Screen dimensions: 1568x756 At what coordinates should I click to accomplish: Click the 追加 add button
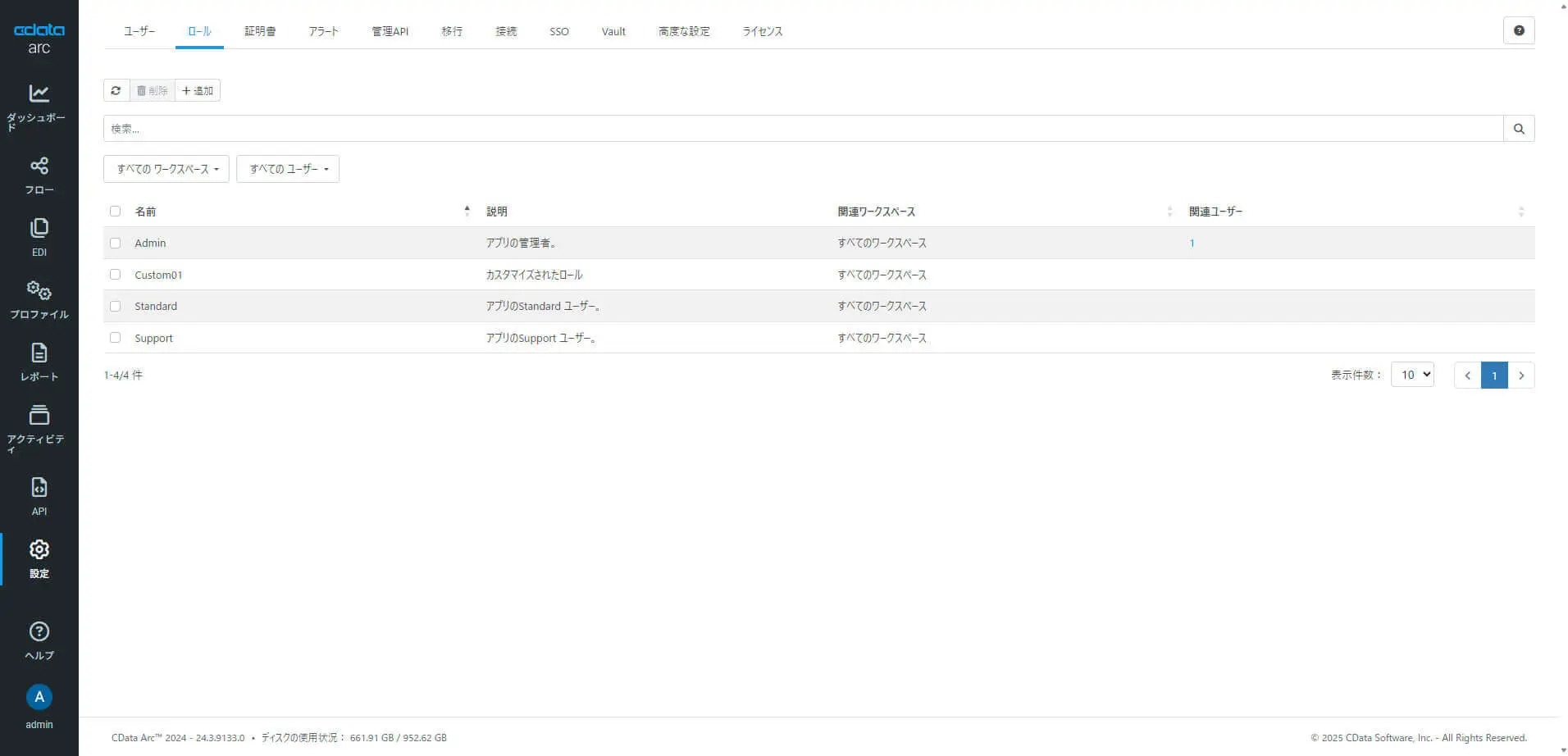(198, 90)
